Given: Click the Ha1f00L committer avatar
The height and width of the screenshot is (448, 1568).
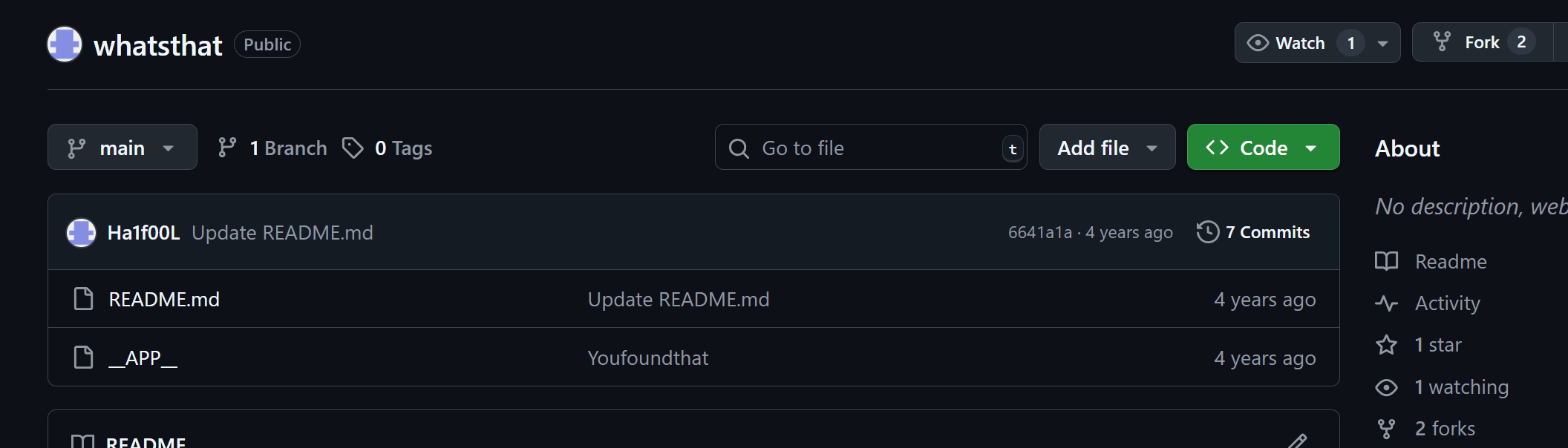Looking at the screenshot, I should click(x=81, y=233).
